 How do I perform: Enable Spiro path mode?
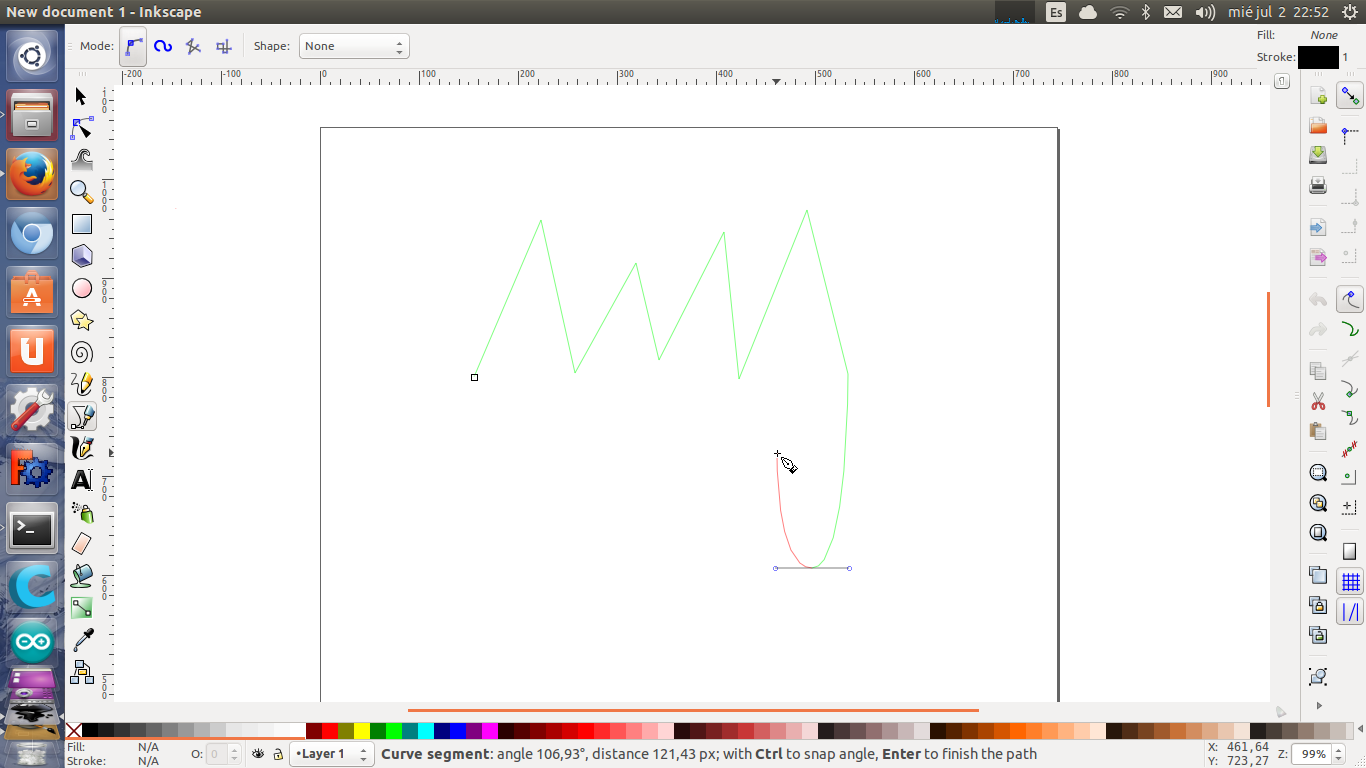tap(163, 46)
